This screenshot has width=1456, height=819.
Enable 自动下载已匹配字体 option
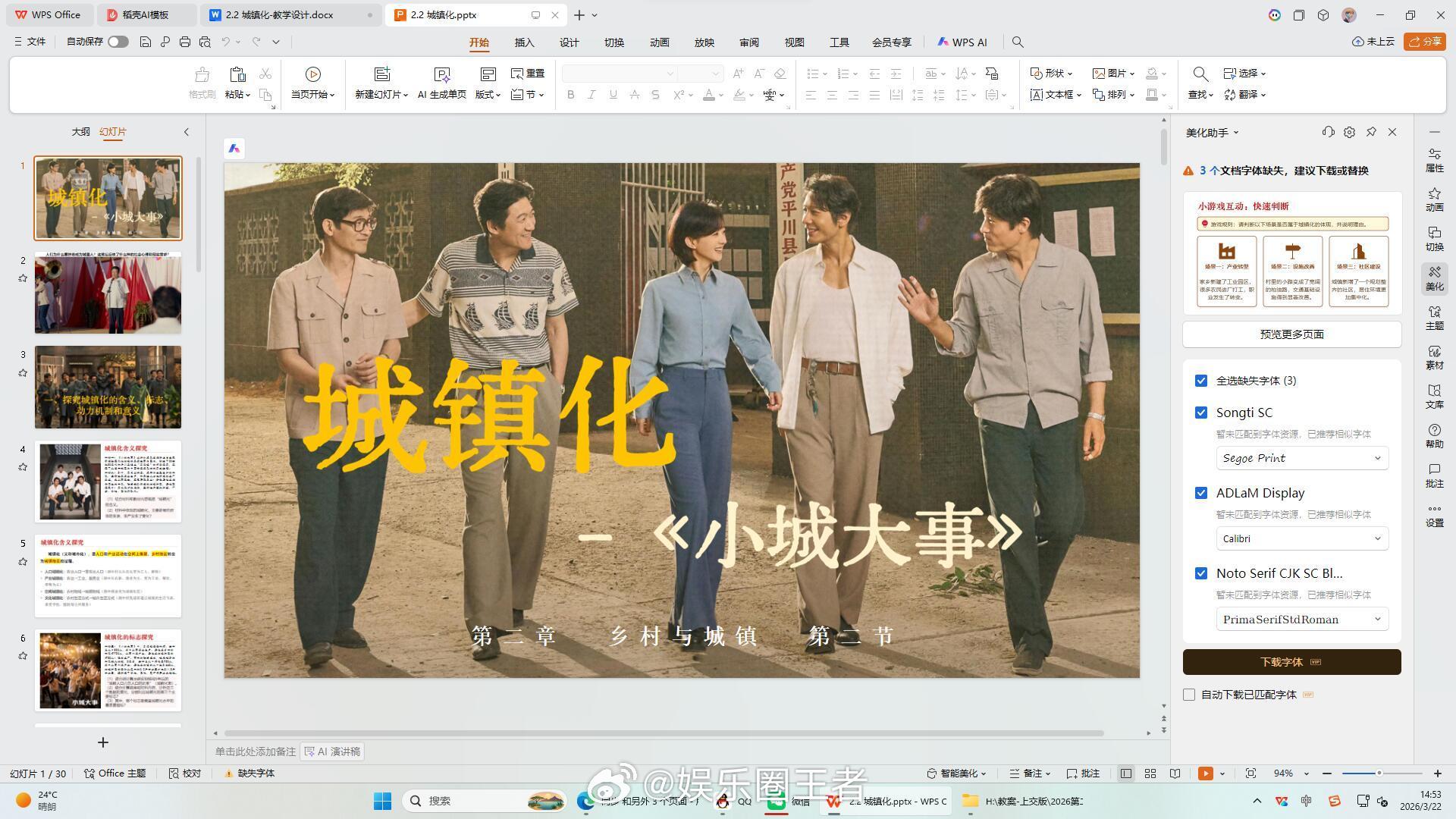click(x=1188, y=694)
